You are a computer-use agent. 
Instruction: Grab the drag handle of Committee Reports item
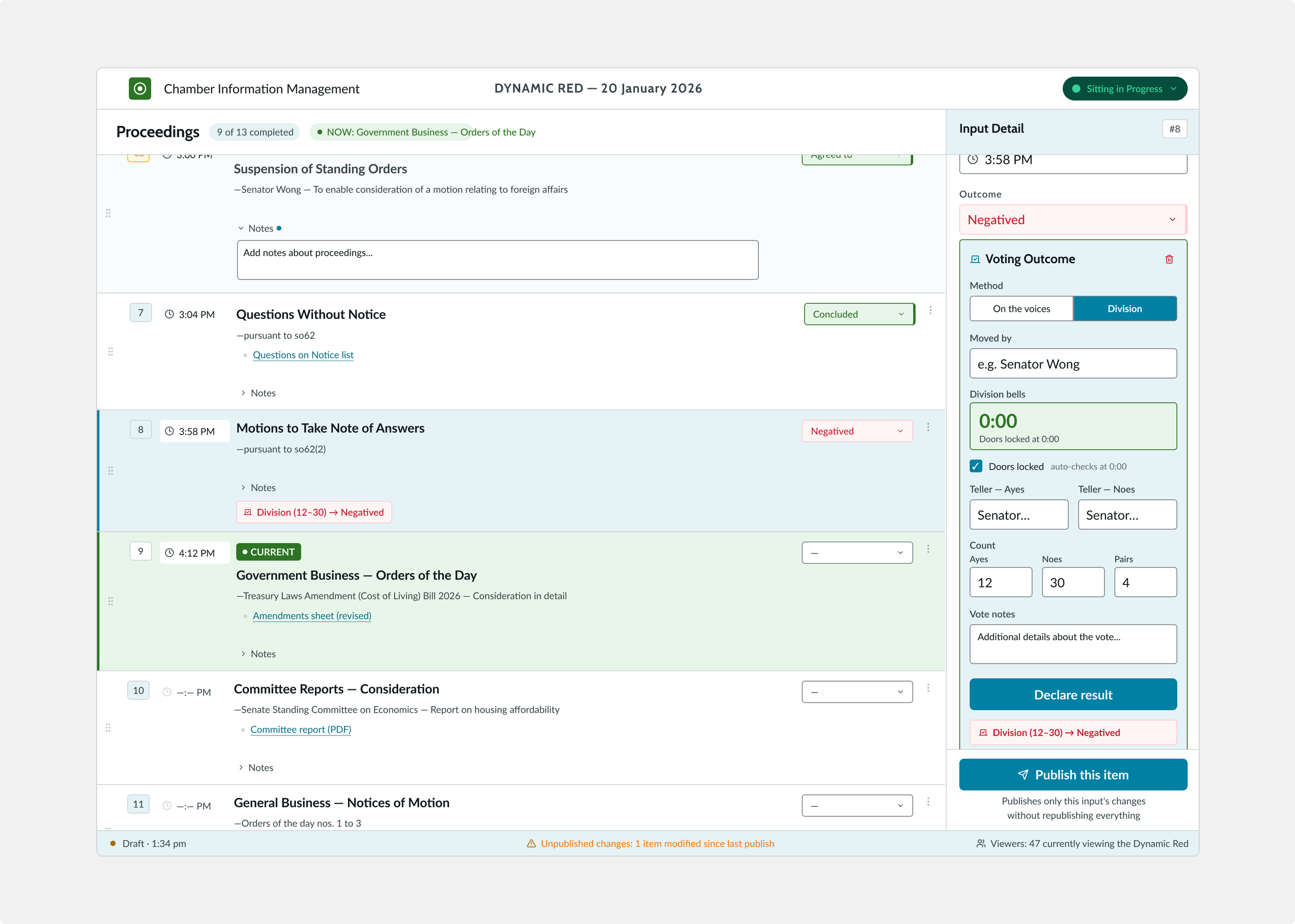pos(108,728)
